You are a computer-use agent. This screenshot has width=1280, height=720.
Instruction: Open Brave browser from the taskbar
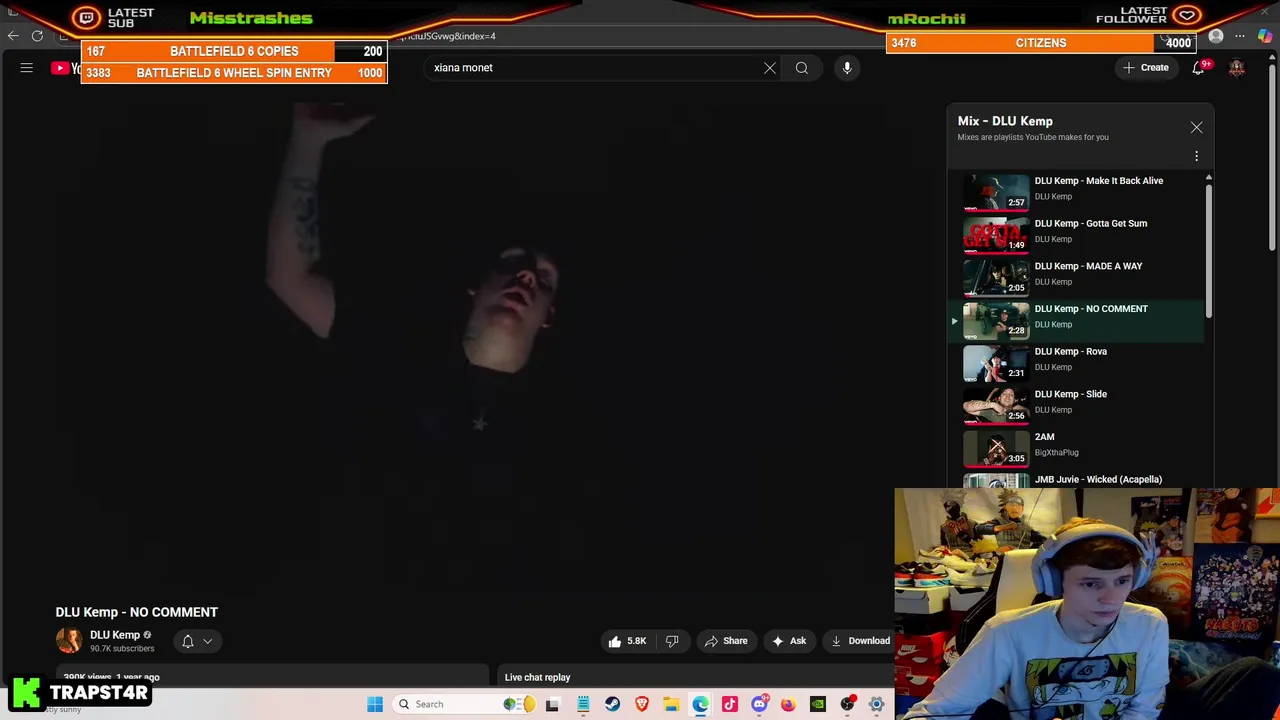coord(642,704)
